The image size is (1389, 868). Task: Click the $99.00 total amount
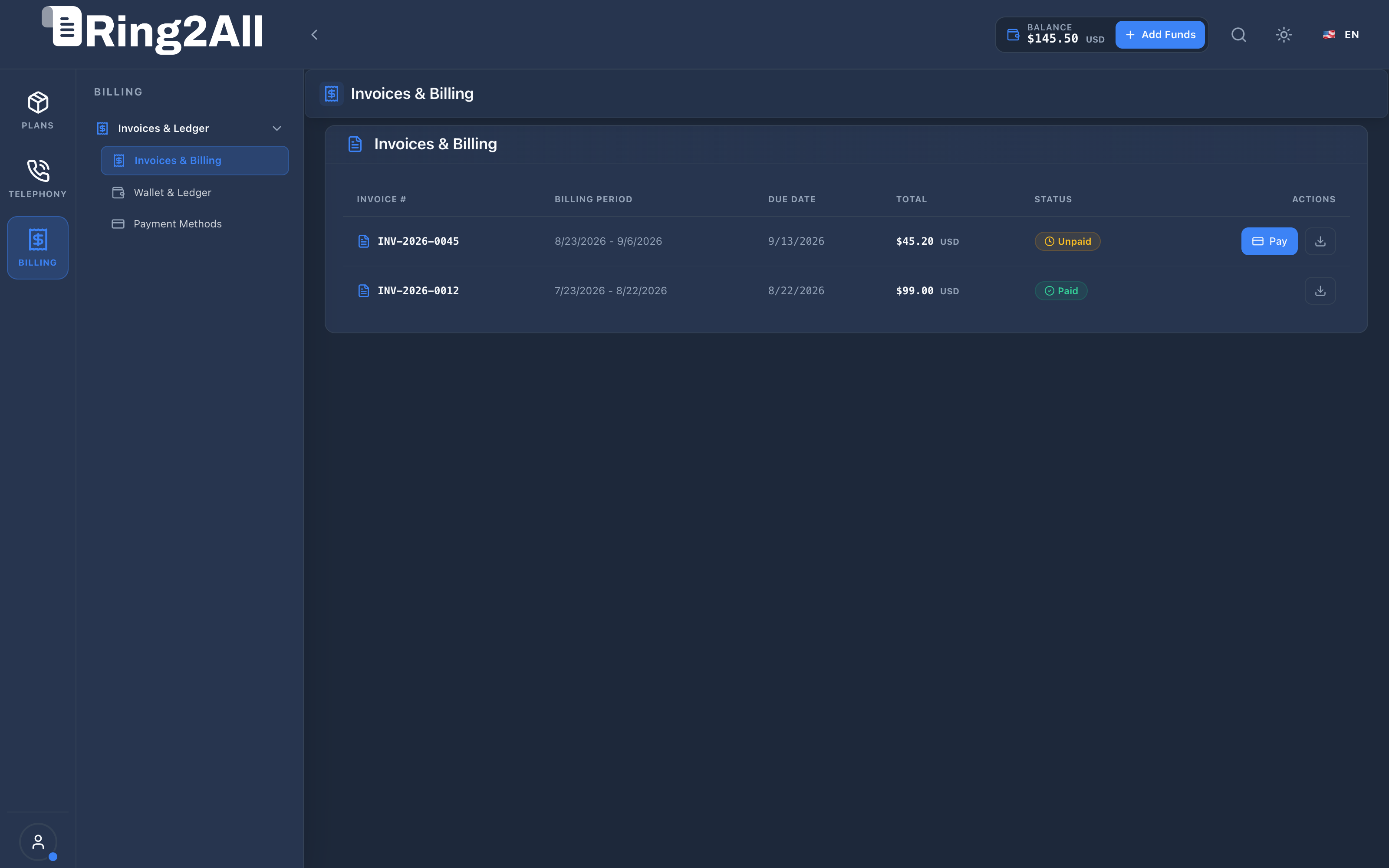coord(915,291)
